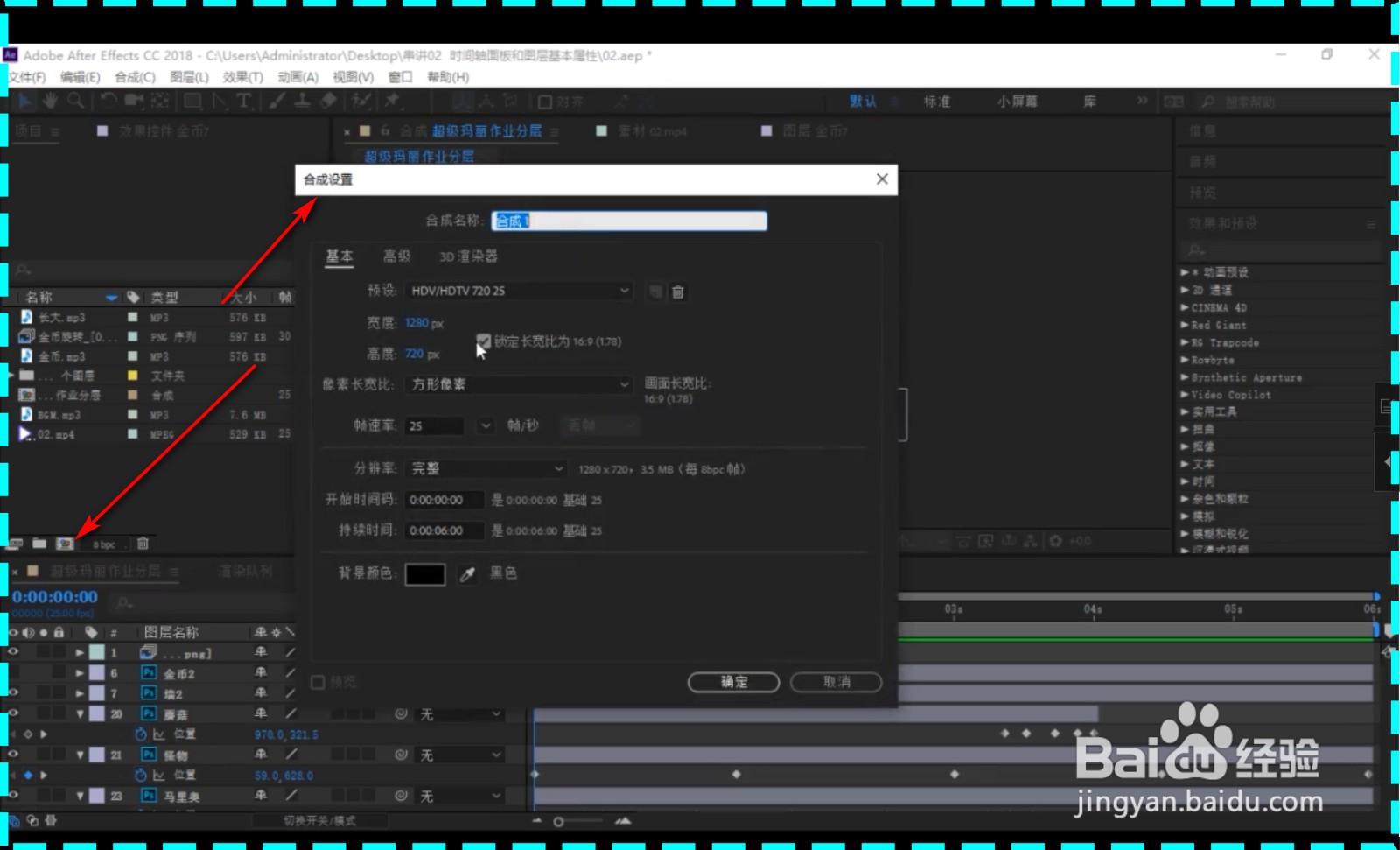Image resolution: width=1400 pixels, height=850 pixels.
Task: Select the Puppet Pin tool
Action: pyautogui.click(x=392, y=102)
